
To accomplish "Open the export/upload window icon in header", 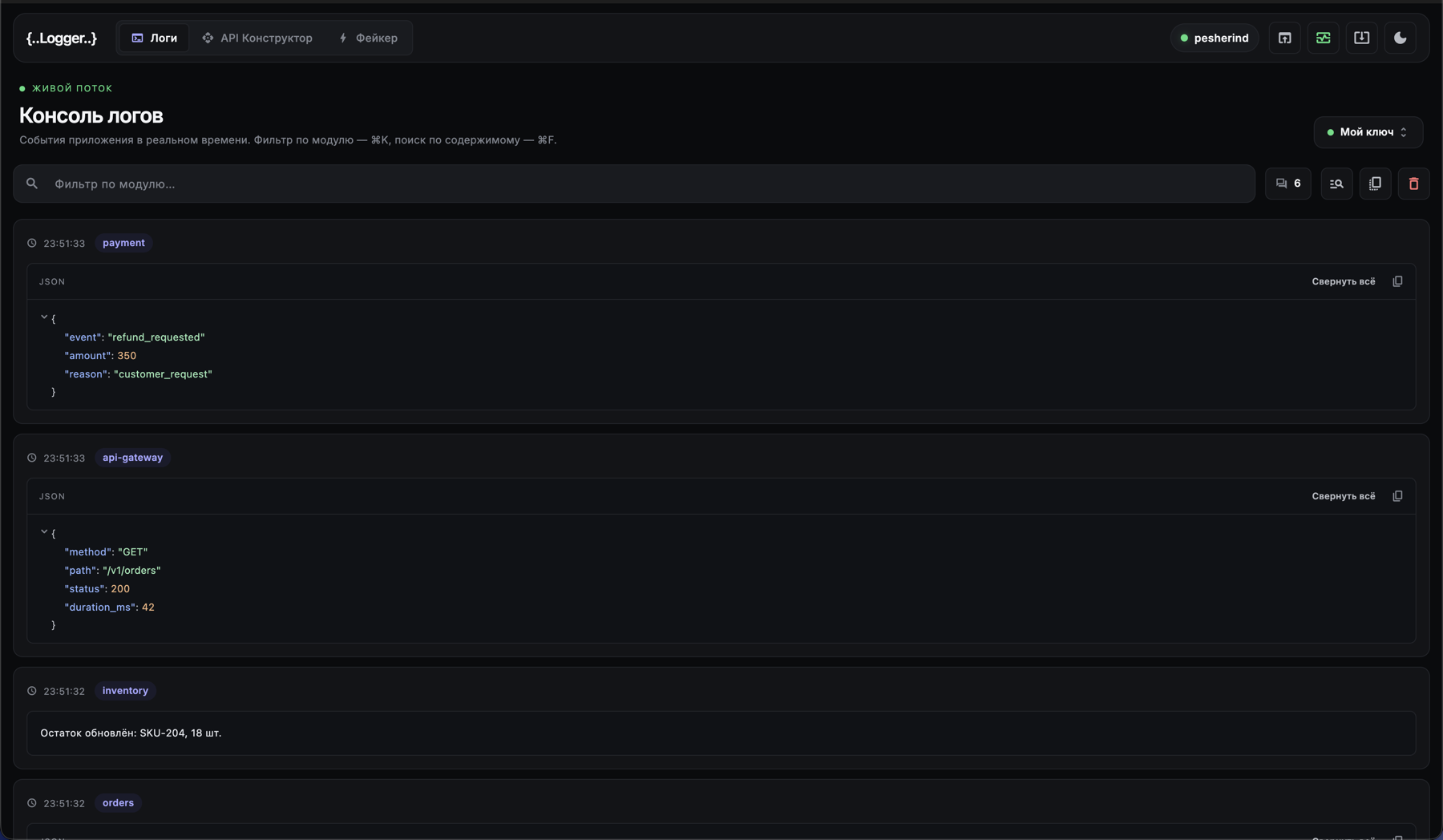I will 1284,38.
